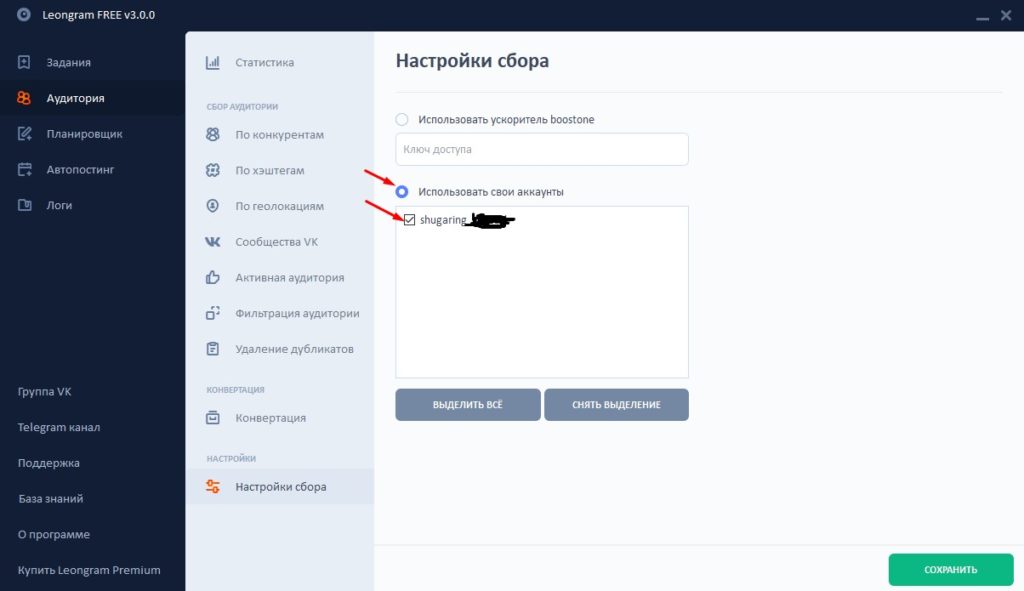The height and width of the screenshot is (591, 1024).
Task: Open the О программе link
Action: pos(54,534)
